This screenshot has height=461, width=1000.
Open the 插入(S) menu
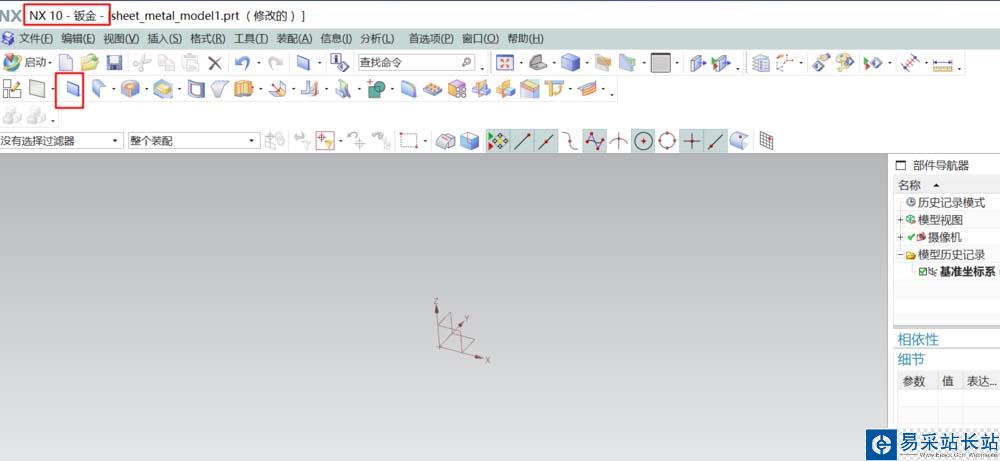point(165,38)
